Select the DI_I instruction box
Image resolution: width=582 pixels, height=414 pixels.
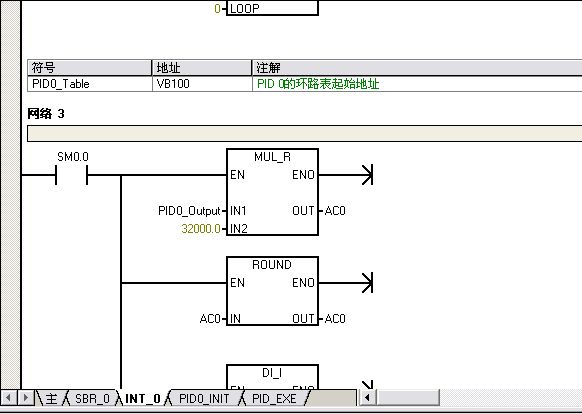272,377
